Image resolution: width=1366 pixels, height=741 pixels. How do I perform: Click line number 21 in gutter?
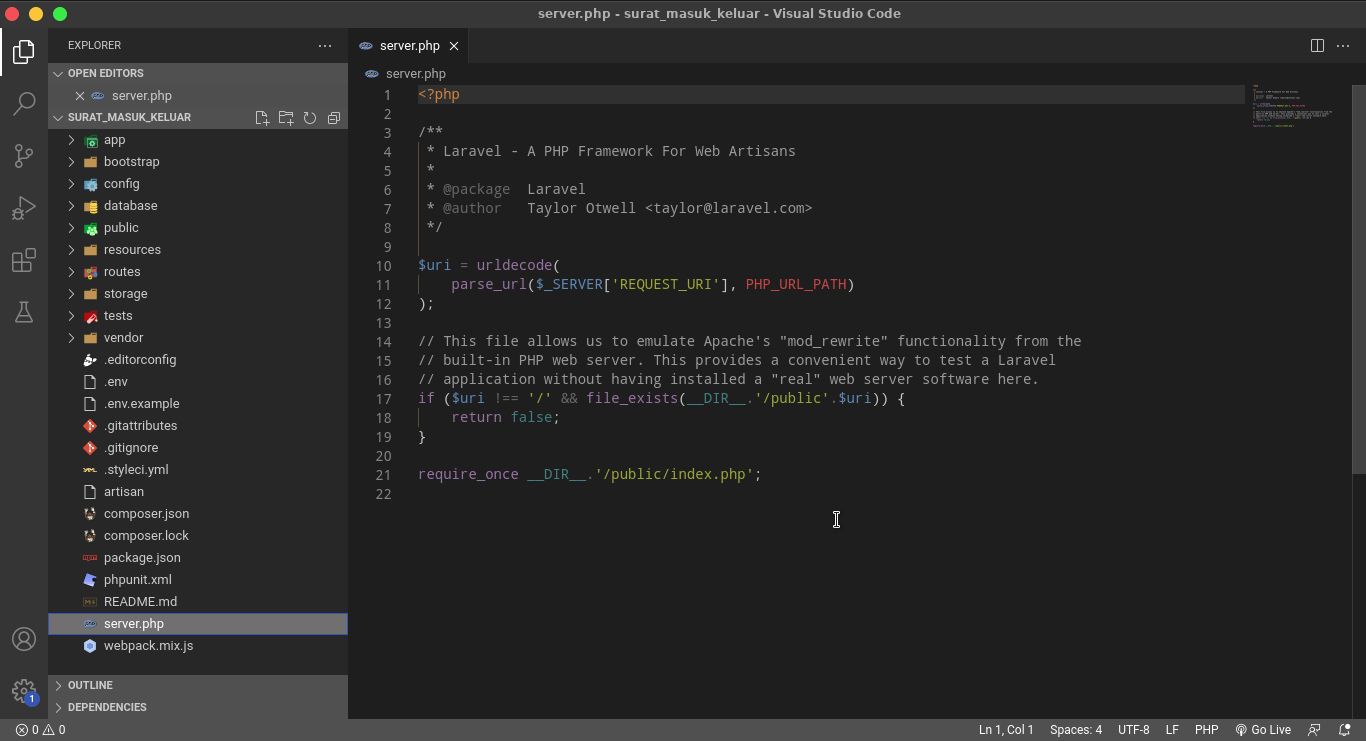384,475
